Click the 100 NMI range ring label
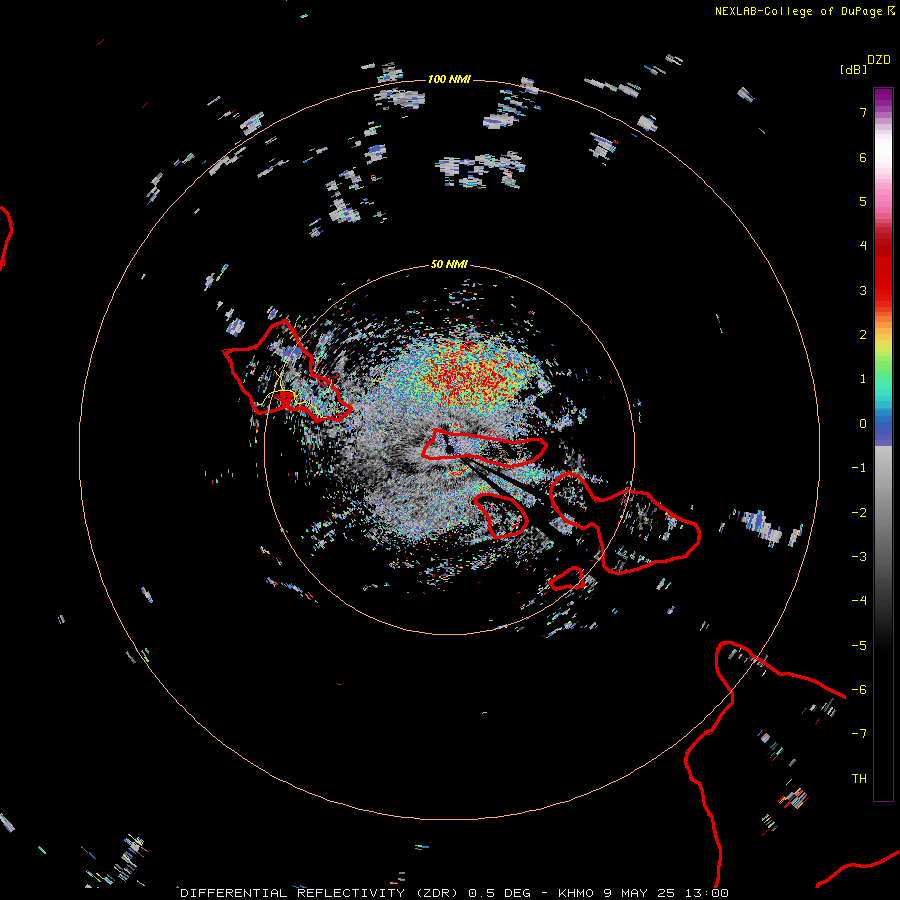 pyautogui.click(x=449, y=79)
